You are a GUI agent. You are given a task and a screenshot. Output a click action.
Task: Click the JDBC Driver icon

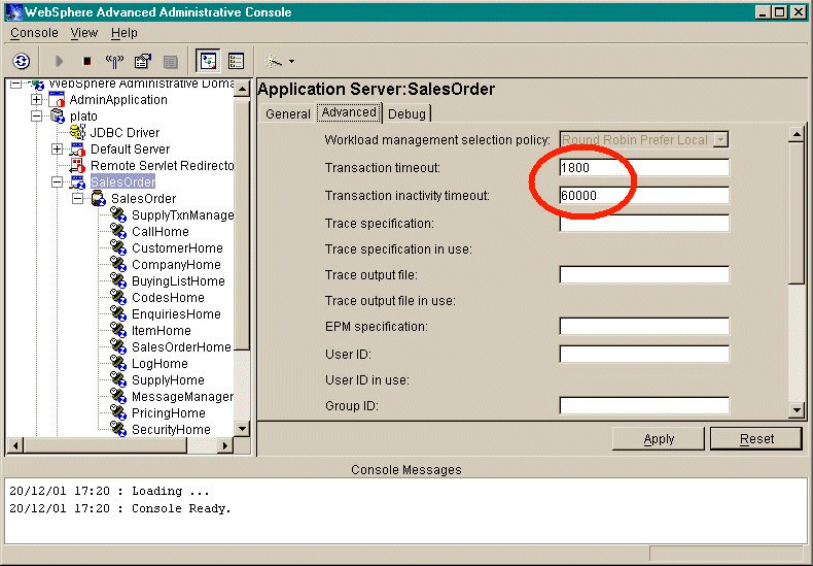(x=77, y=132)
